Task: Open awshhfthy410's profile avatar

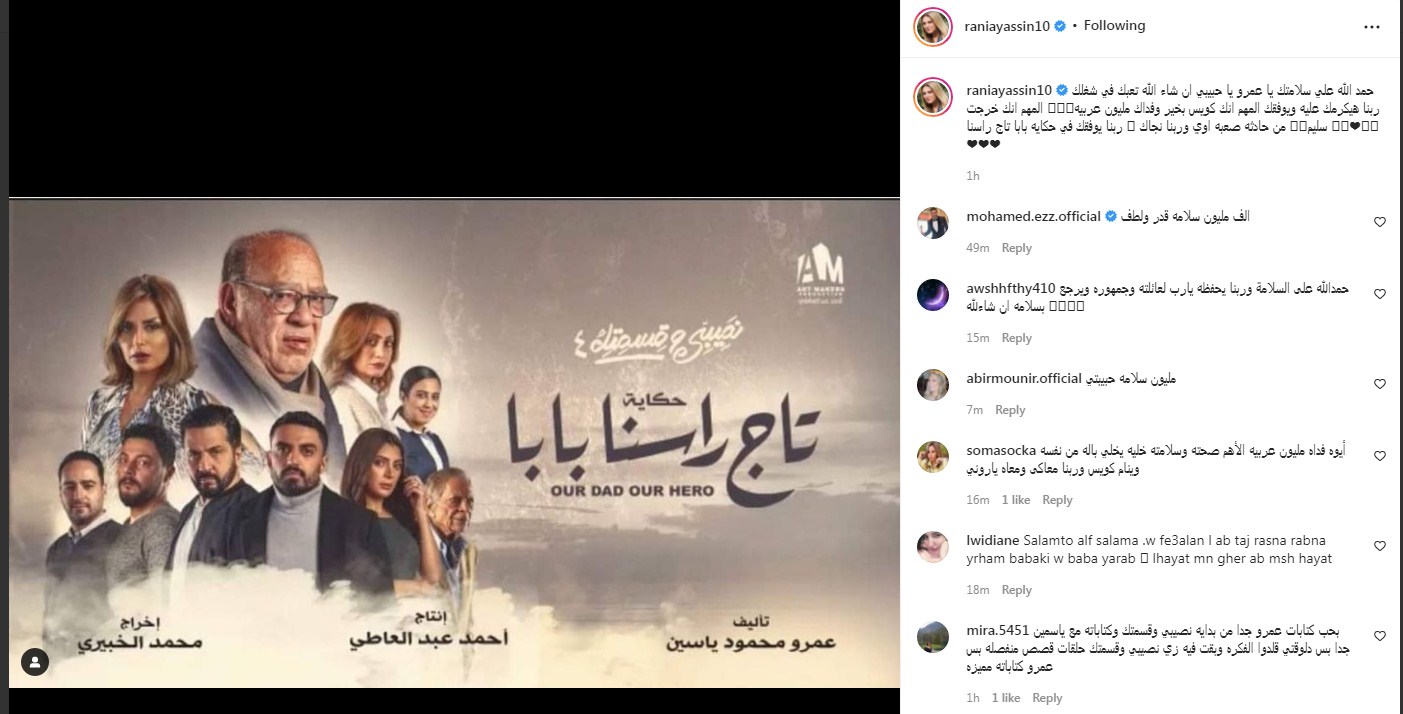Action: tap(932, 295)
